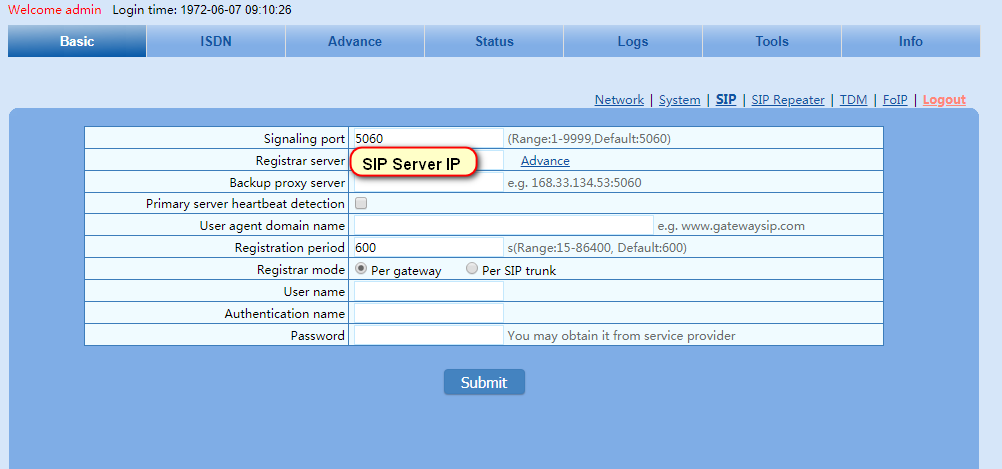Click the Advance link beside Registrar server

545,161
